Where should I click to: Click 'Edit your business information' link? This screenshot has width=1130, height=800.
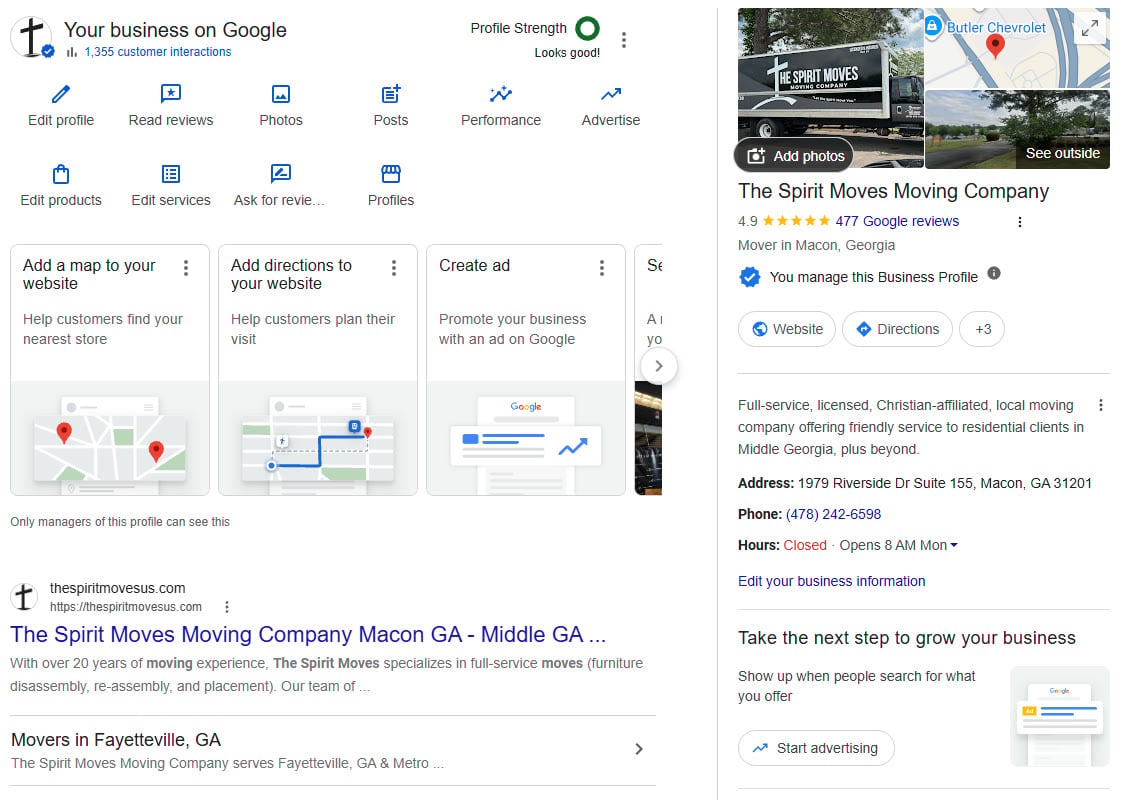(832, 581)
